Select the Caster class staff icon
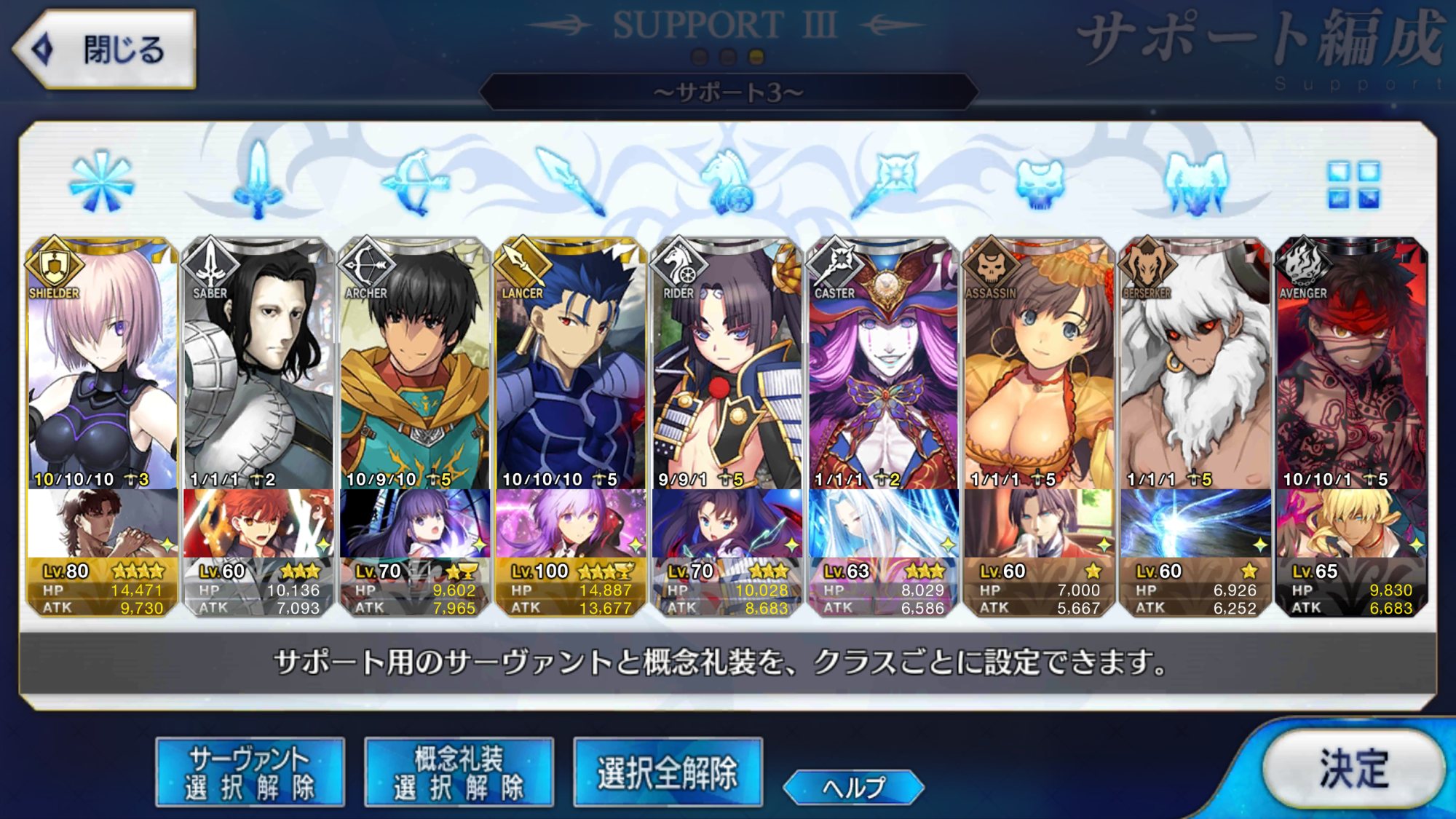This screenshot has width=1456, height=819. tap(883, 183)
